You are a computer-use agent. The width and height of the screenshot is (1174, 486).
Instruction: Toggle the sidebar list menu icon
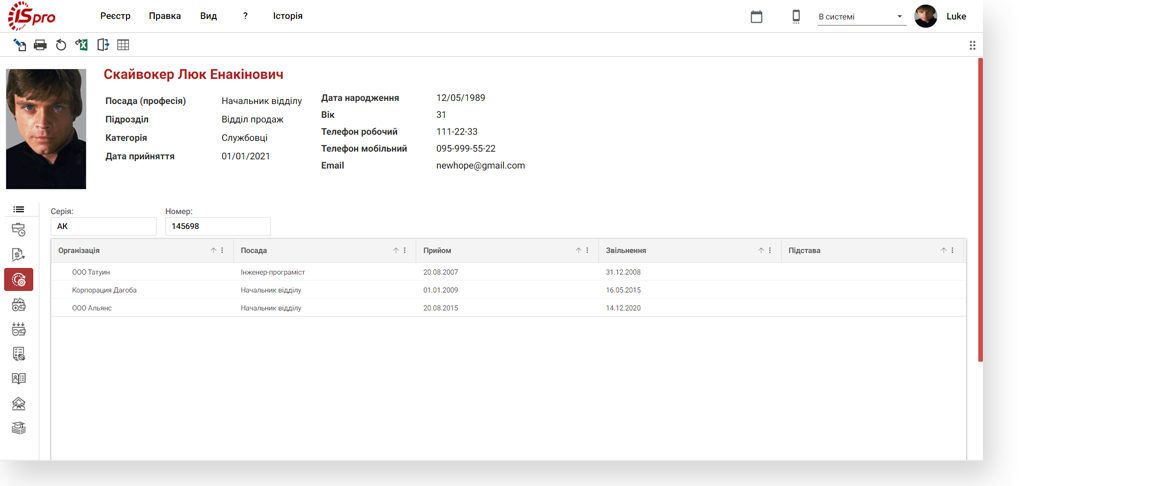[19, 209]
